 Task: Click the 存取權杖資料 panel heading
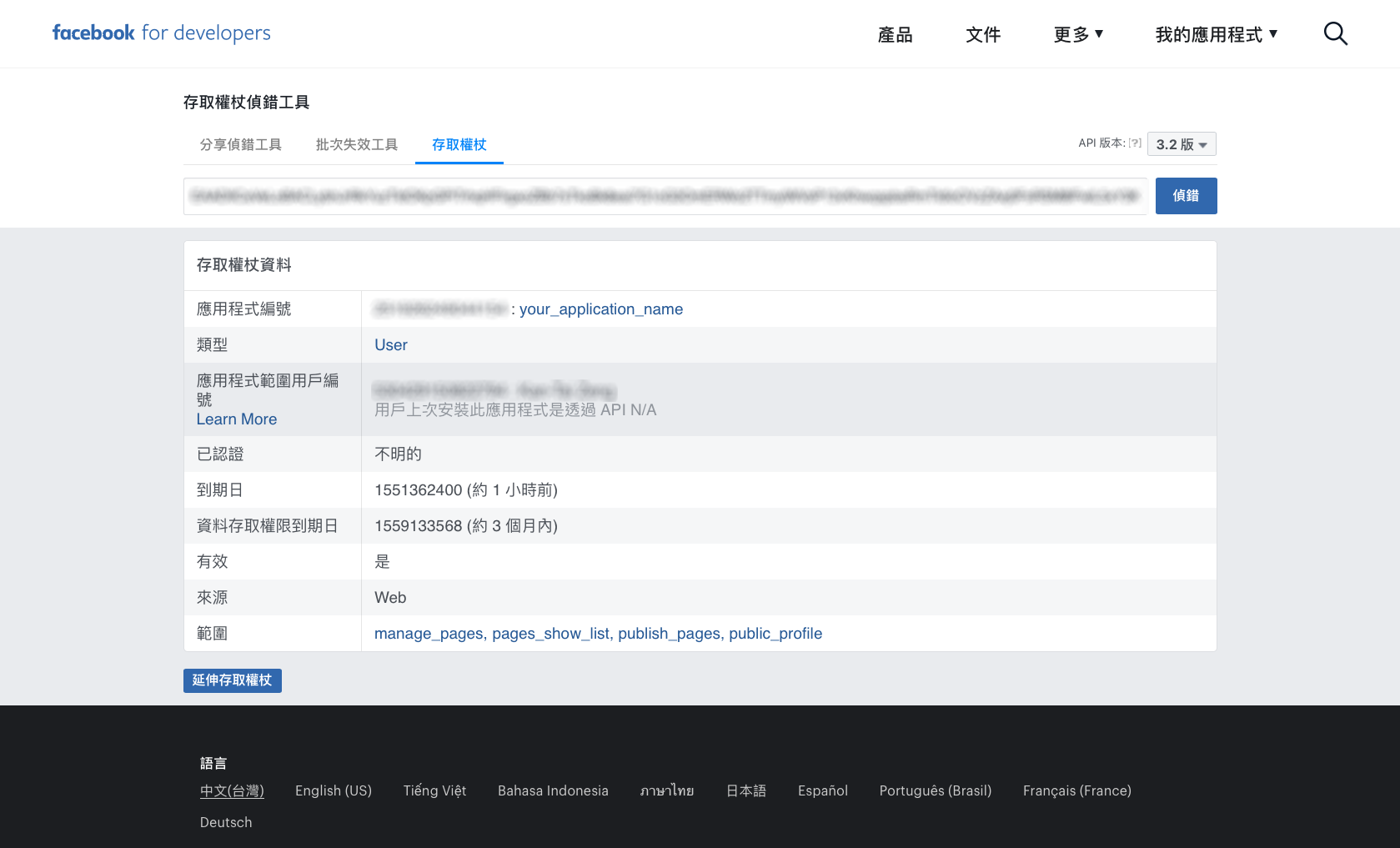click(x=244, y=265)
